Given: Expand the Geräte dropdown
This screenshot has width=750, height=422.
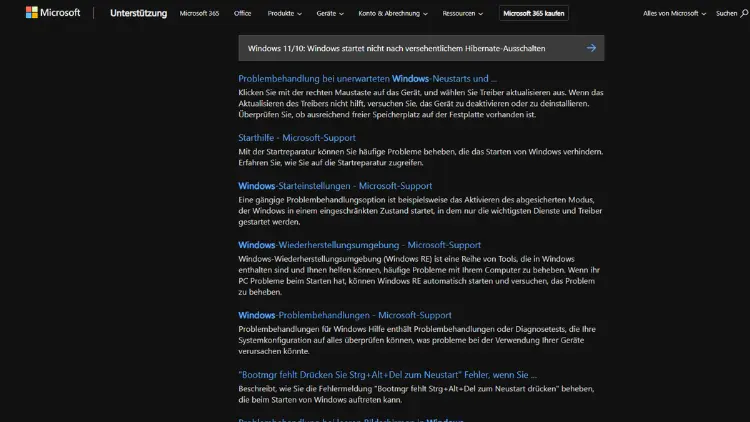Looking at the screenshot, I should 330,13.
